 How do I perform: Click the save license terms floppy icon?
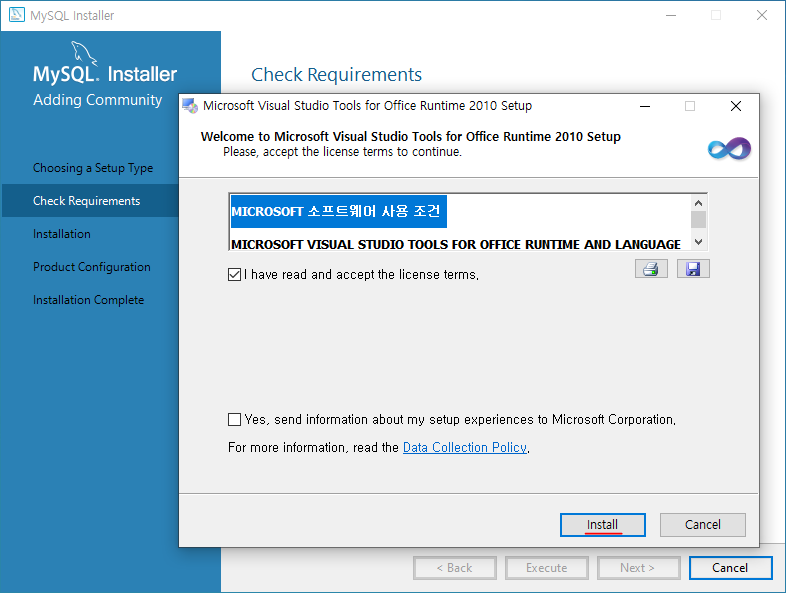point(693,269)
